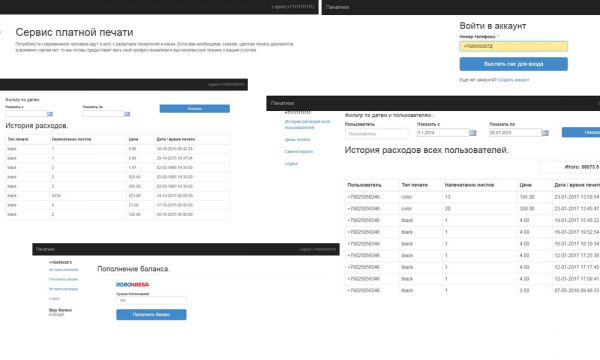Screen dimensions: 600x360
Task: Open calendar icon next to 09.01.2019 date field
Action: pyautogui.click(x=545, y=133)
